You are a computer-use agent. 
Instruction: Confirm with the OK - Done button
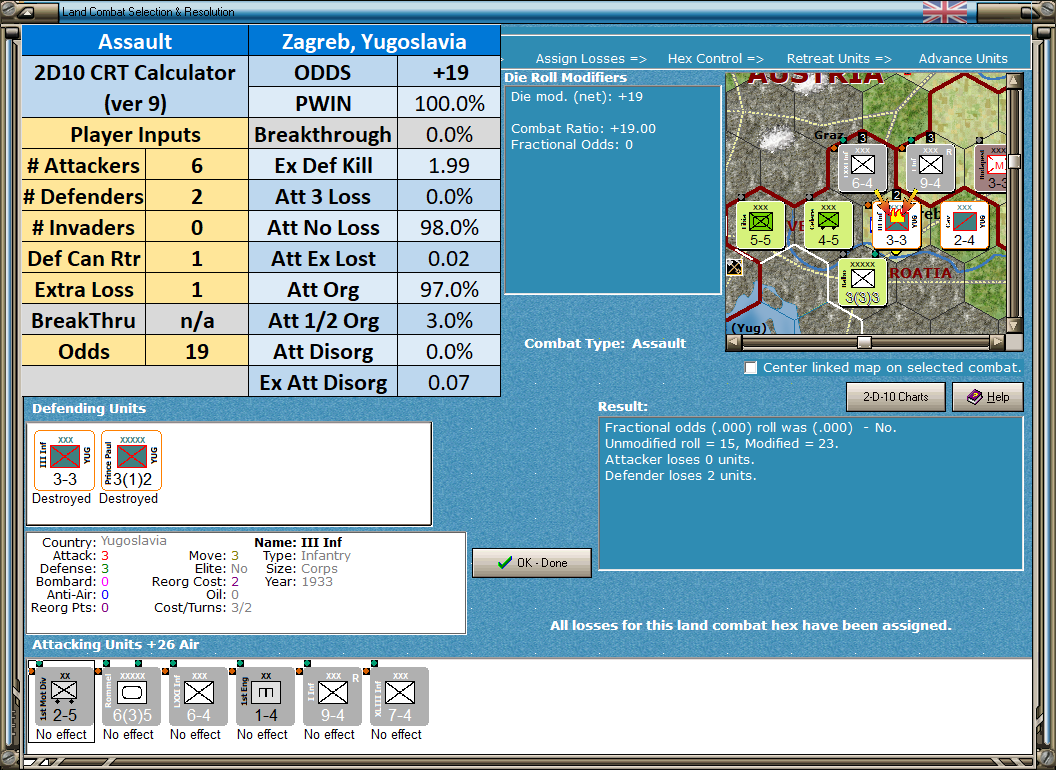point(532,563)
